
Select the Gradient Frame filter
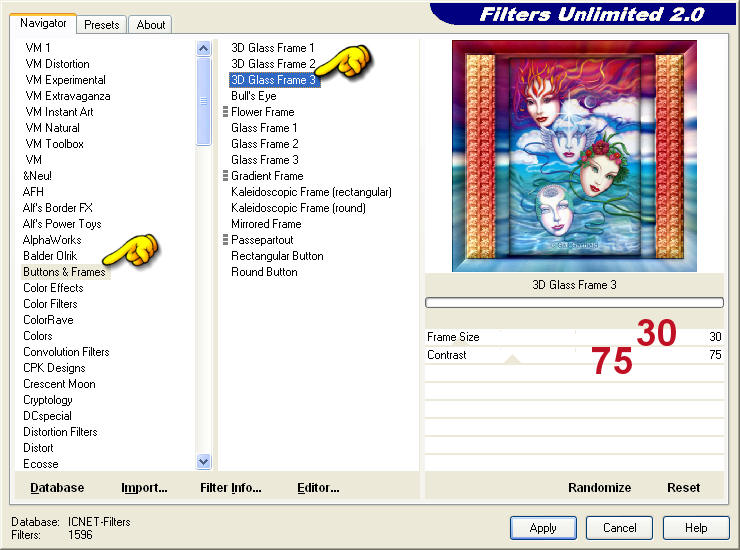coord(267,176)
